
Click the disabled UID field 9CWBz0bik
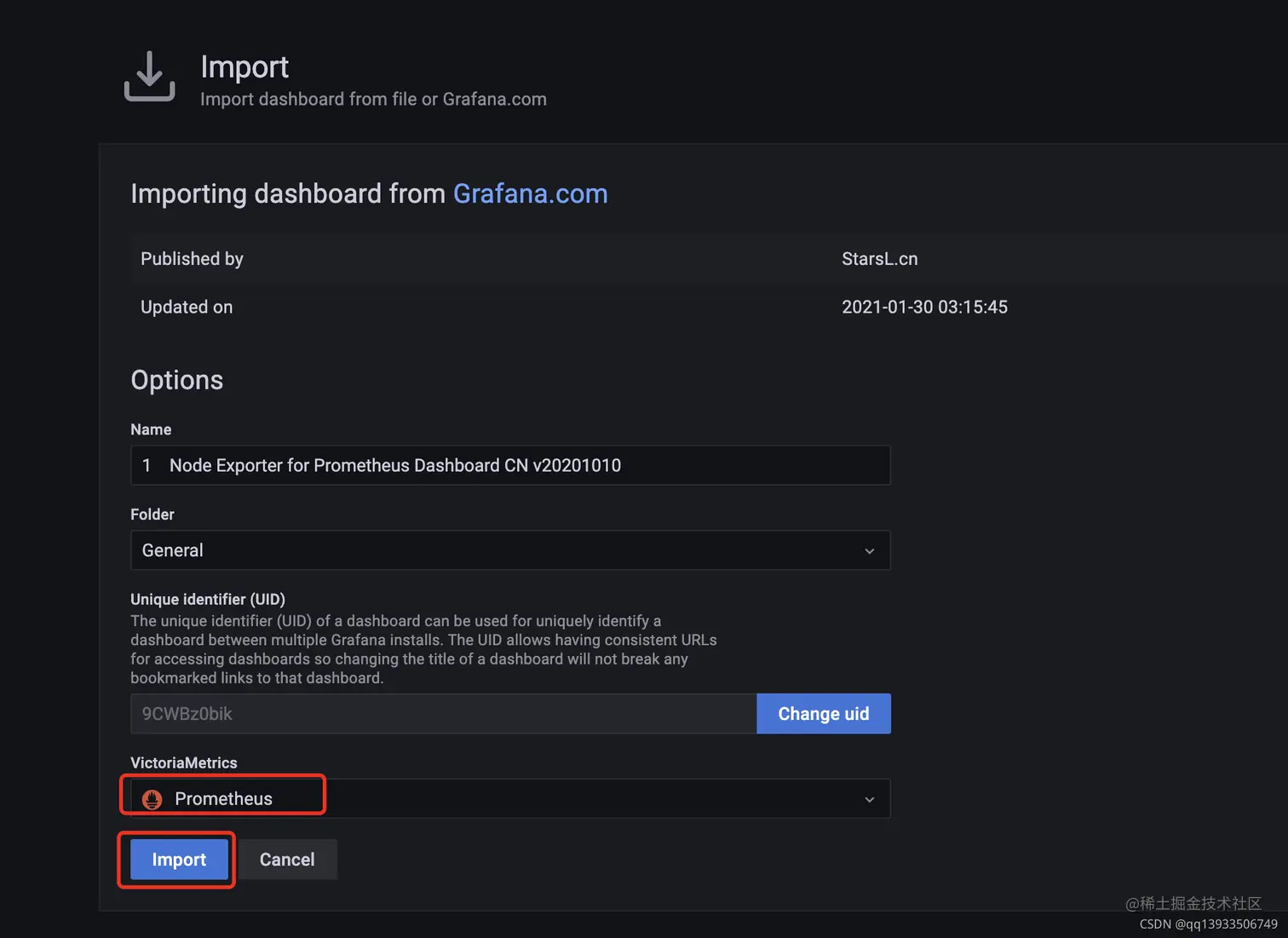(443, 714)
